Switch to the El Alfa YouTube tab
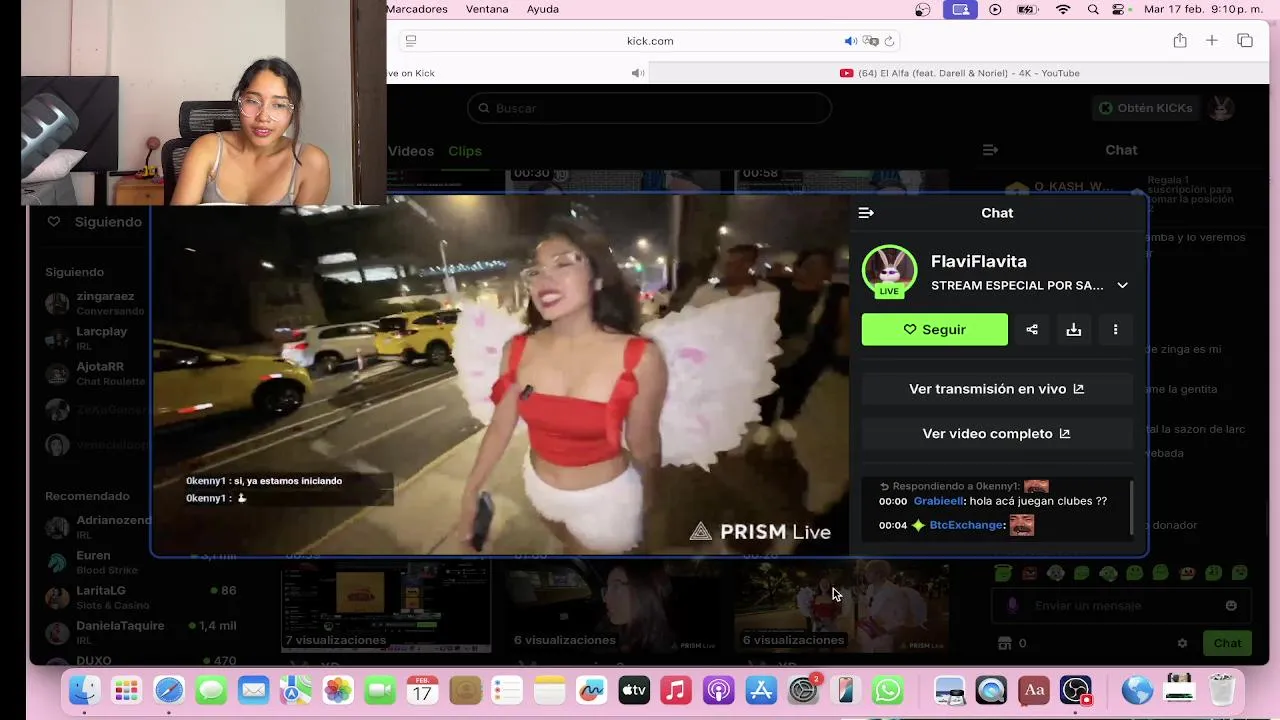The height and width of the screenshot is (720, 1280). (x=959, y=73)
